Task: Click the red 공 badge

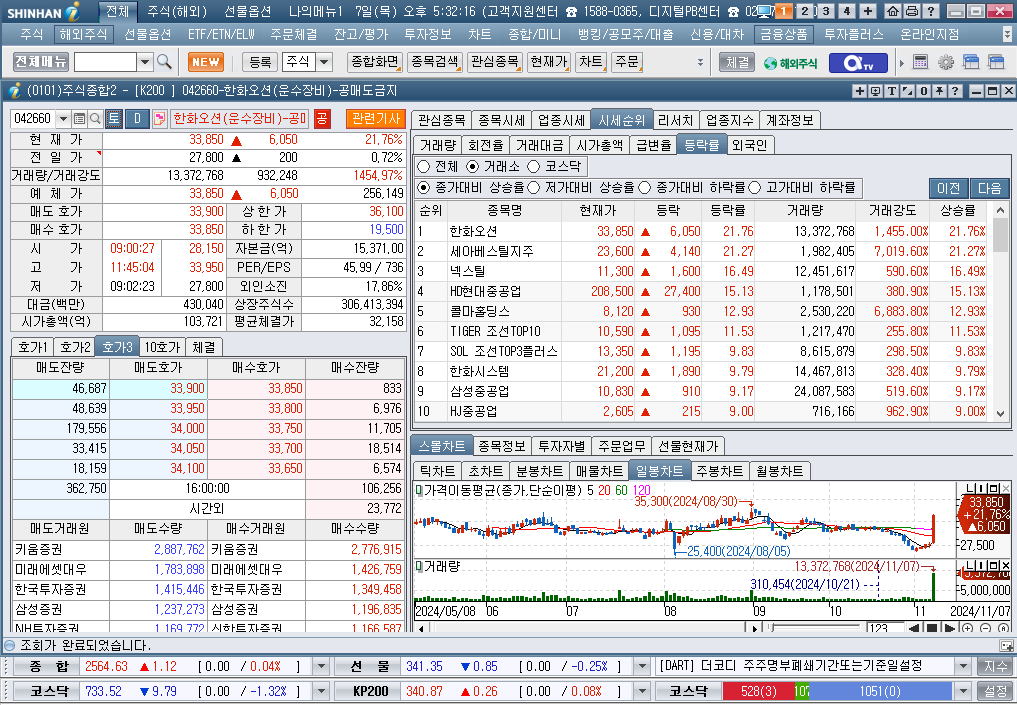Action: click(322, 119)
